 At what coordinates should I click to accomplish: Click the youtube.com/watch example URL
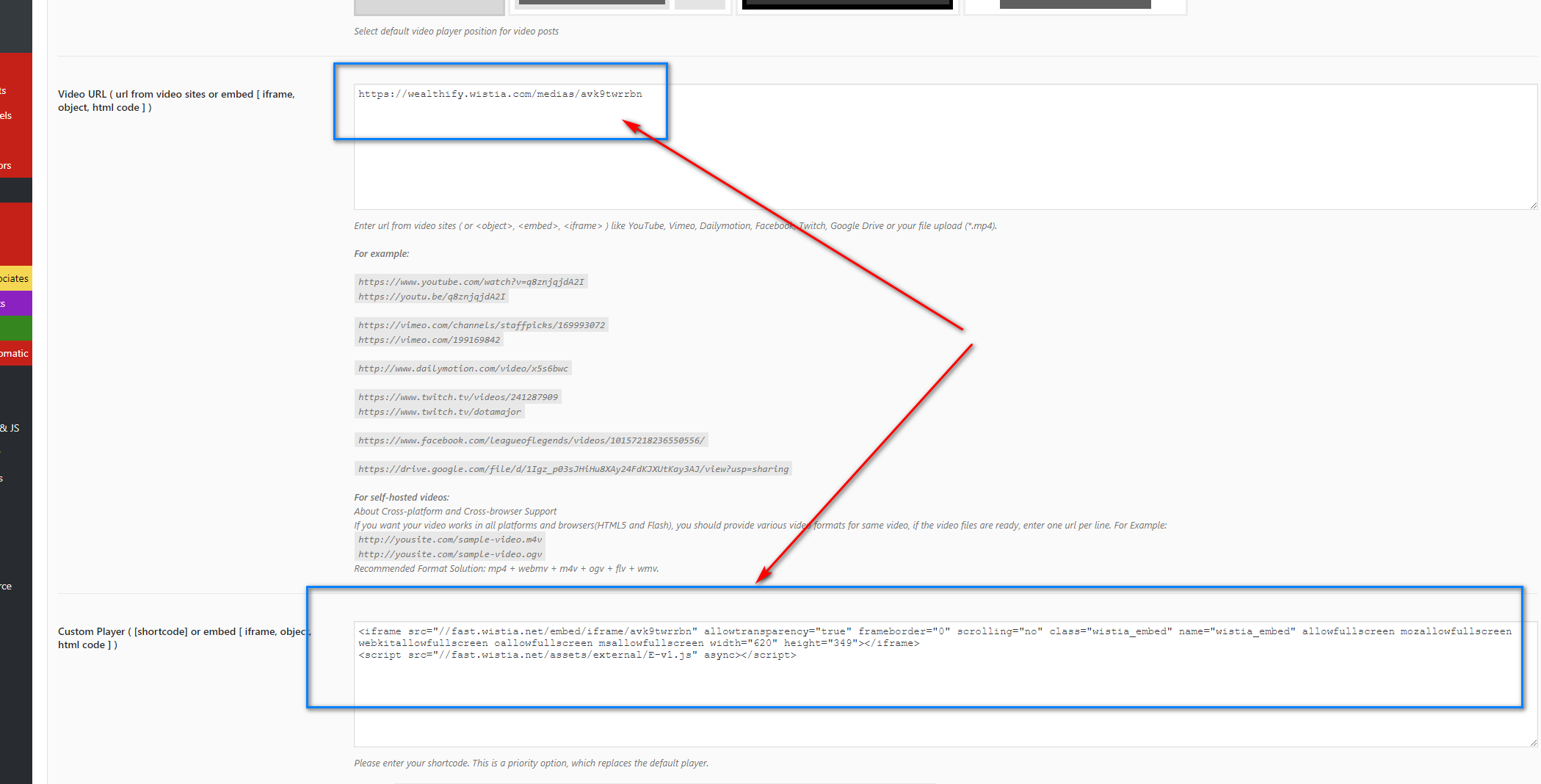[471, 282]
